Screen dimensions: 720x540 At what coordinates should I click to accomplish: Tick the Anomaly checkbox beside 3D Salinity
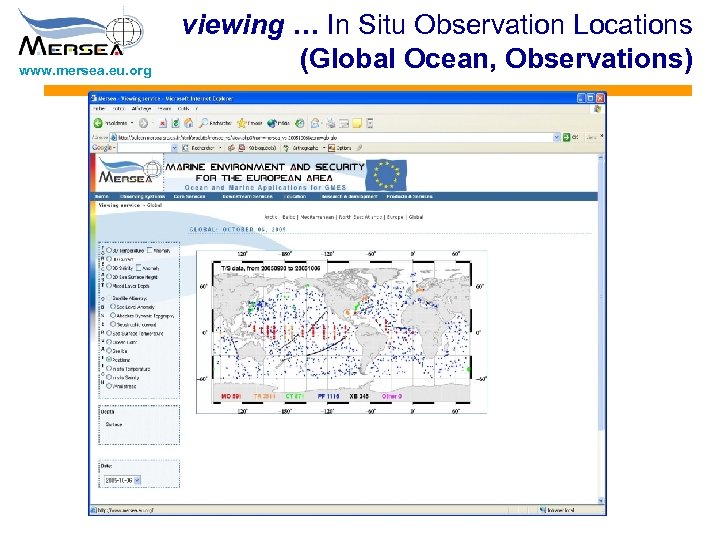pyautogui.click(x=138, y=268)
